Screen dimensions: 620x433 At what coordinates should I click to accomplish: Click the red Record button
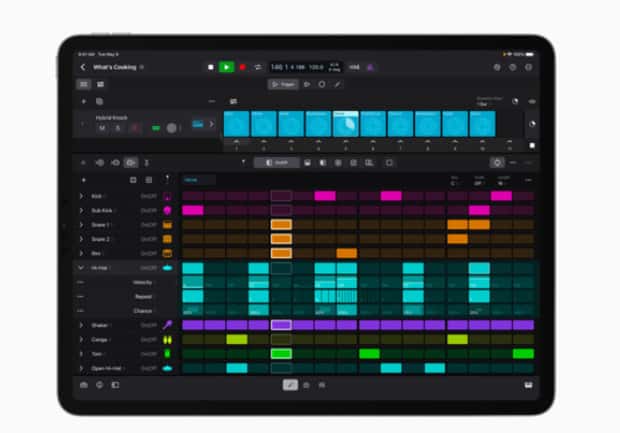[242, 67]
